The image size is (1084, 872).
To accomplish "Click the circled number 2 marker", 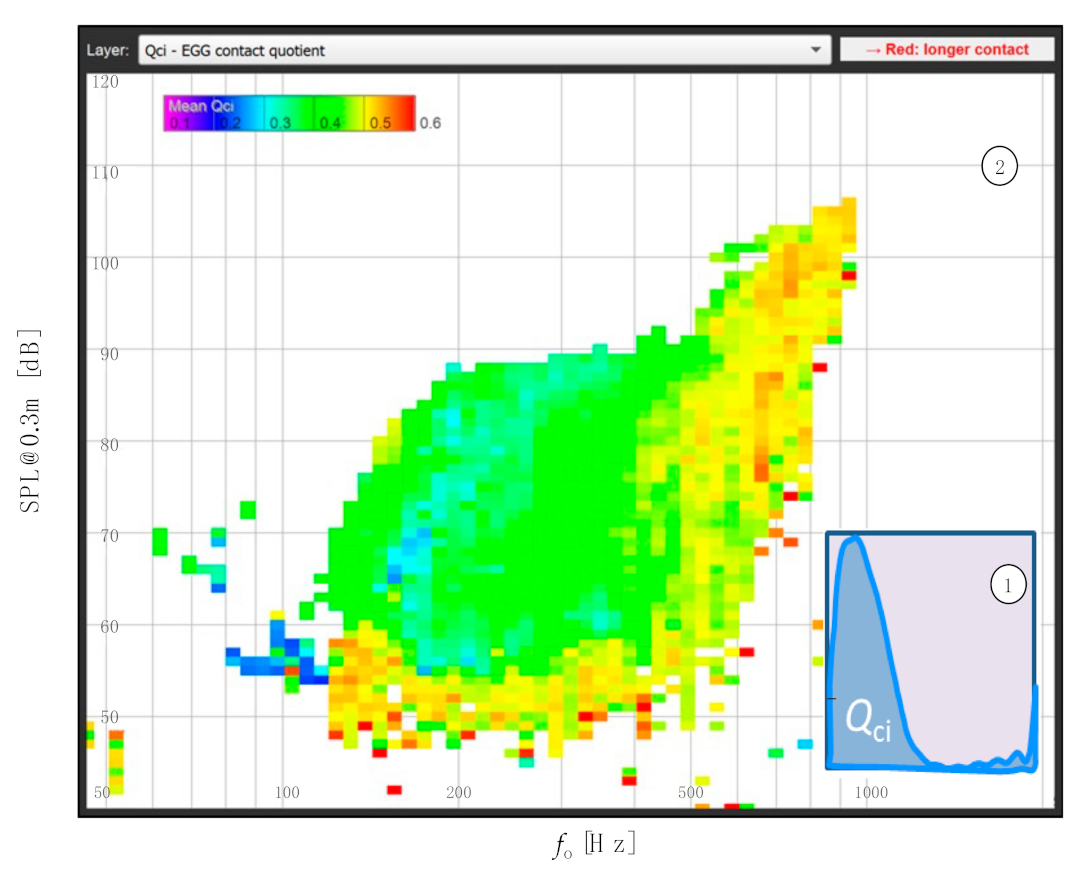I will [x=999, y=168].
